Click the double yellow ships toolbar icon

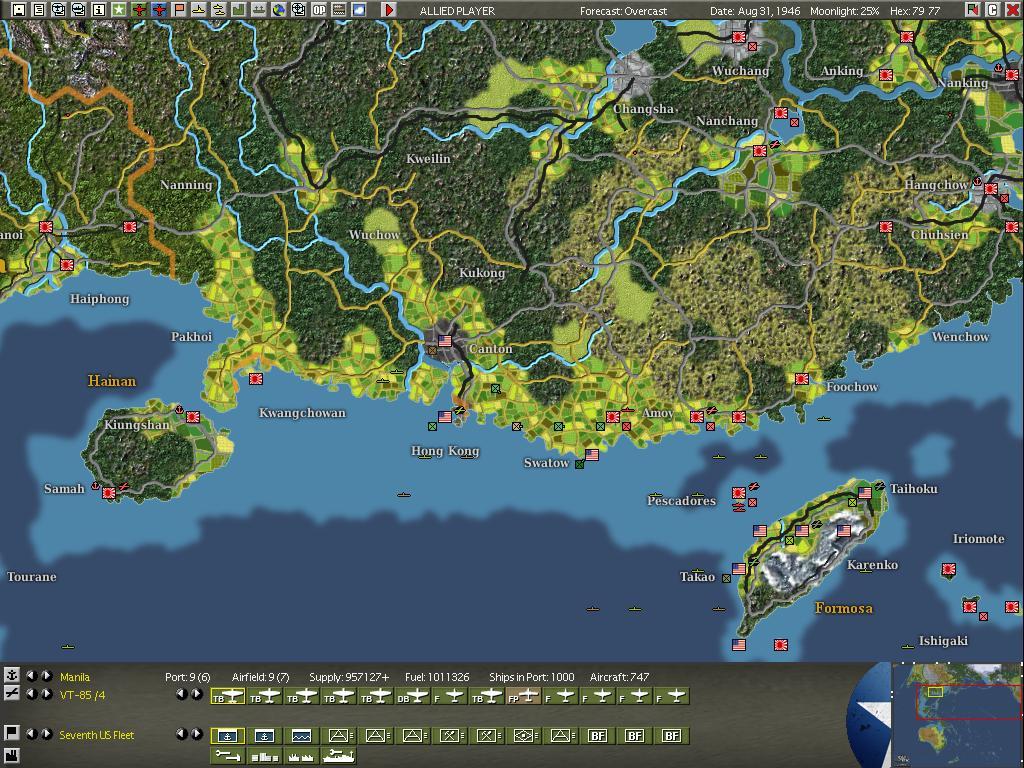point(219,10)
